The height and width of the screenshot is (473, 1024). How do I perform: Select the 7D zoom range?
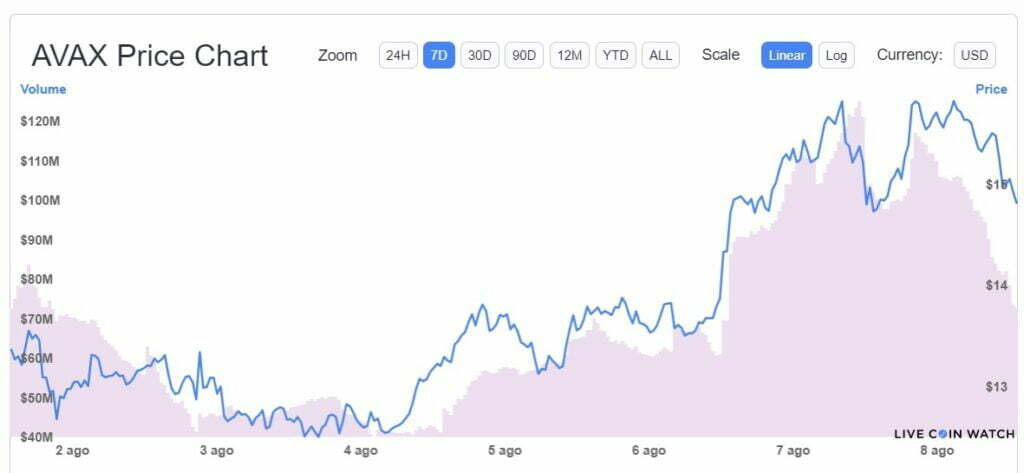coord(438,55)
